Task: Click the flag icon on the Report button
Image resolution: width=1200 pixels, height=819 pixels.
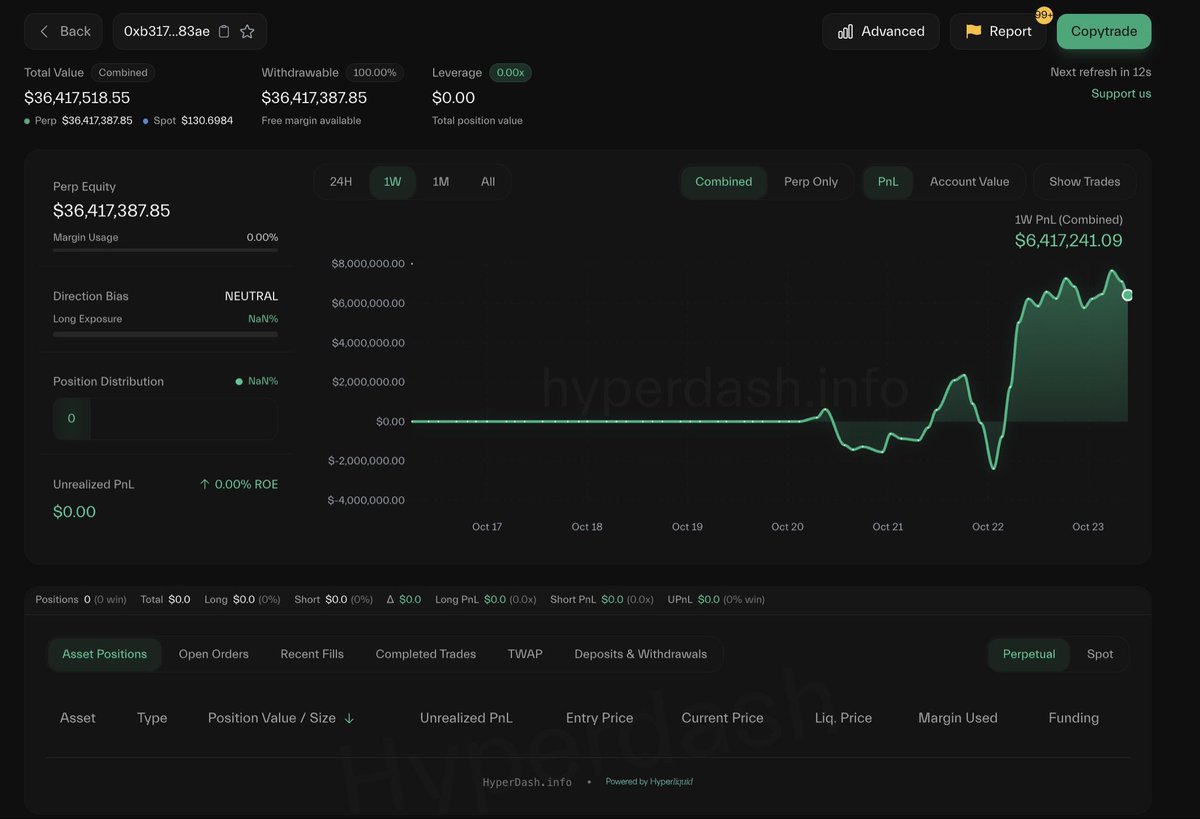Action: pyautogui.click(x=971, y=31)
